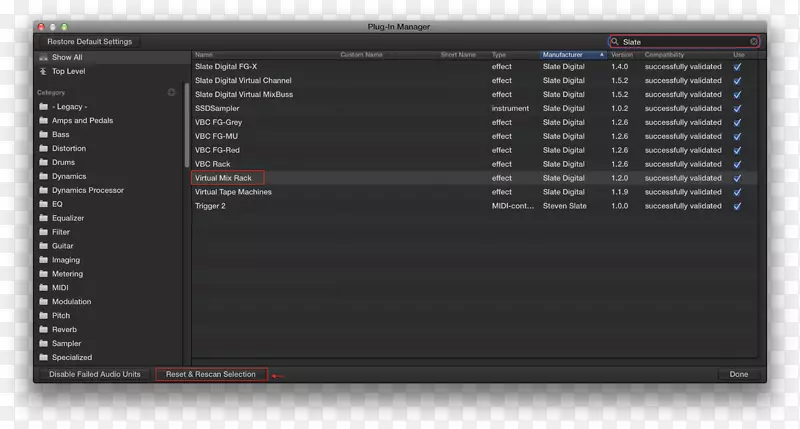Screen dimensions: 800x429
Task: Click the Done button
Action: 739,374
